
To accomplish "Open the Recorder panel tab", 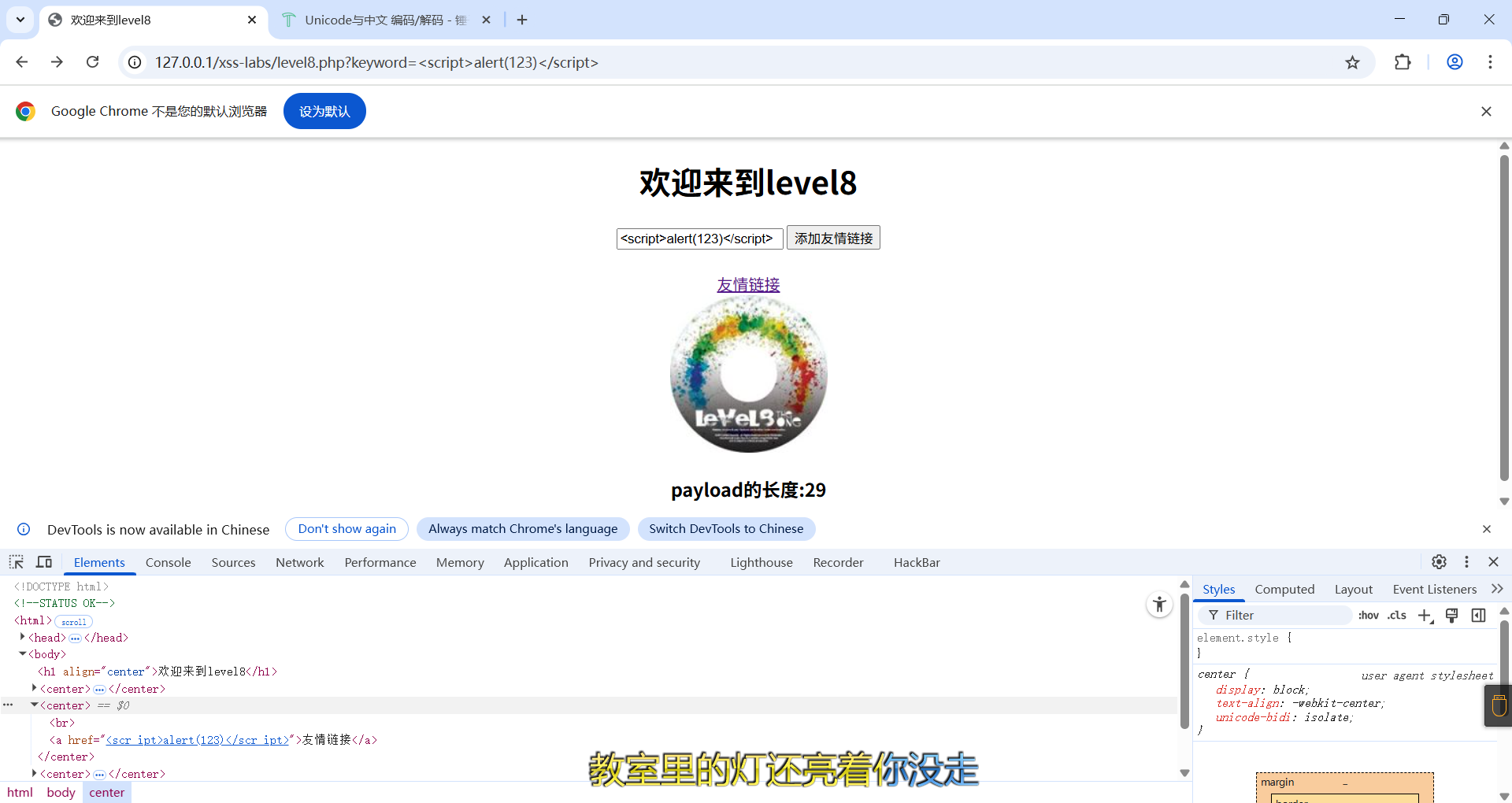I will [x=839, y=562].
